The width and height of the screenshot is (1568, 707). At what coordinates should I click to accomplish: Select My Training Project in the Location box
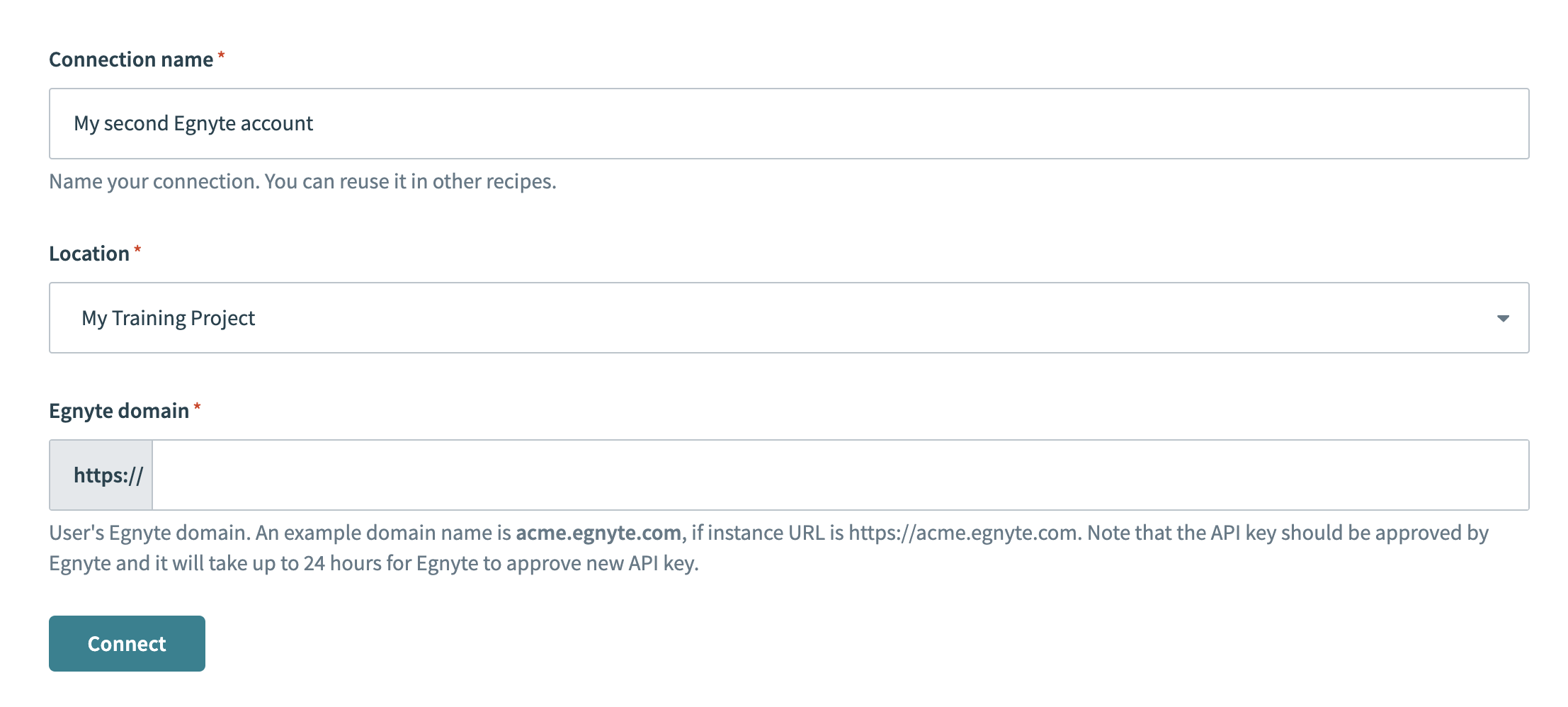click(x=167, y=317)
